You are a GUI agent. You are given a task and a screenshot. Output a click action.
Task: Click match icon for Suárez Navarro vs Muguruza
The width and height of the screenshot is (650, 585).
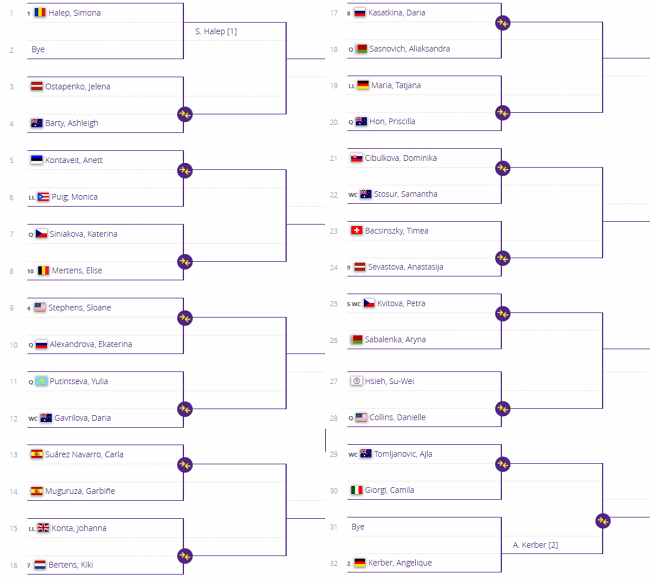(184, 464)
